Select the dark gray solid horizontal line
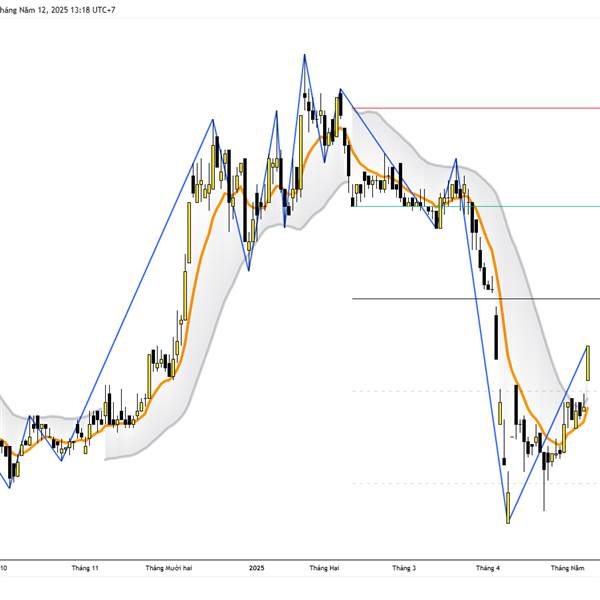 [x=476, y=298]
